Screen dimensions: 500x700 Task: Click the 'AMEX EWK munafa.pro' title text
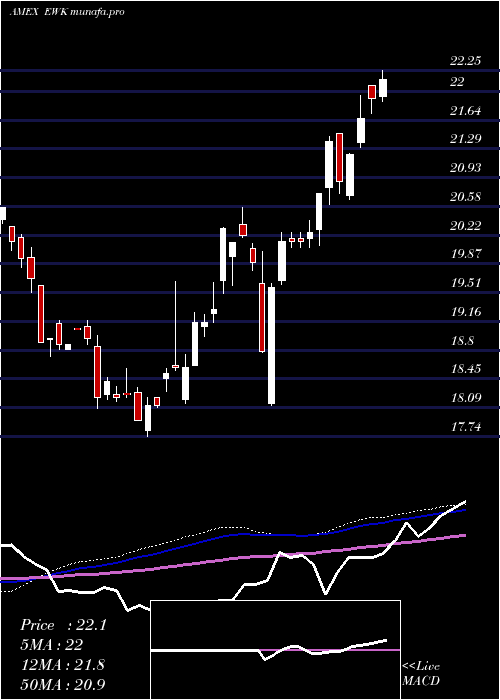coord(67,12)
